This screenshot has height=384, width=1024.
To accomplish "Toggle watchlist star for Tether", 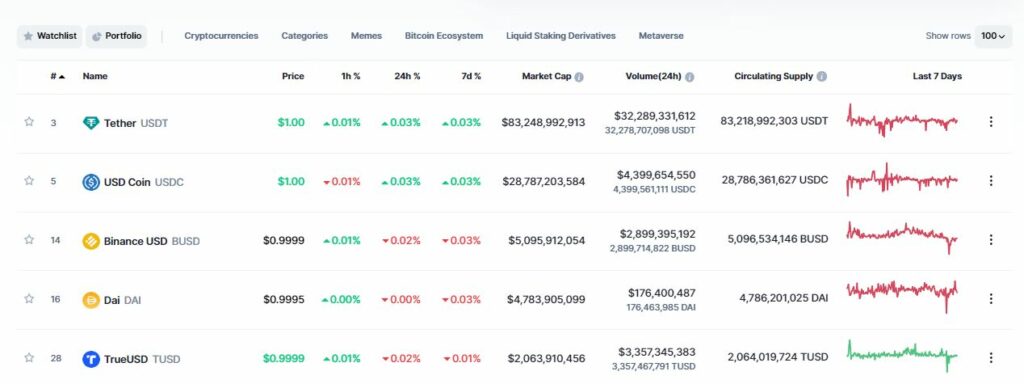I will tap(29, 121).
